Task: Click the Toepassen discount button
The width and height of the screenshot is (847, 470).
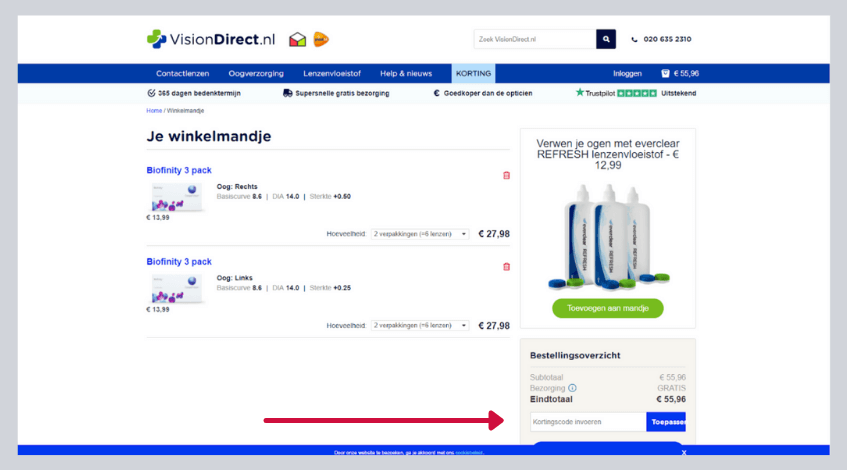Action: [x=666, y=422]
